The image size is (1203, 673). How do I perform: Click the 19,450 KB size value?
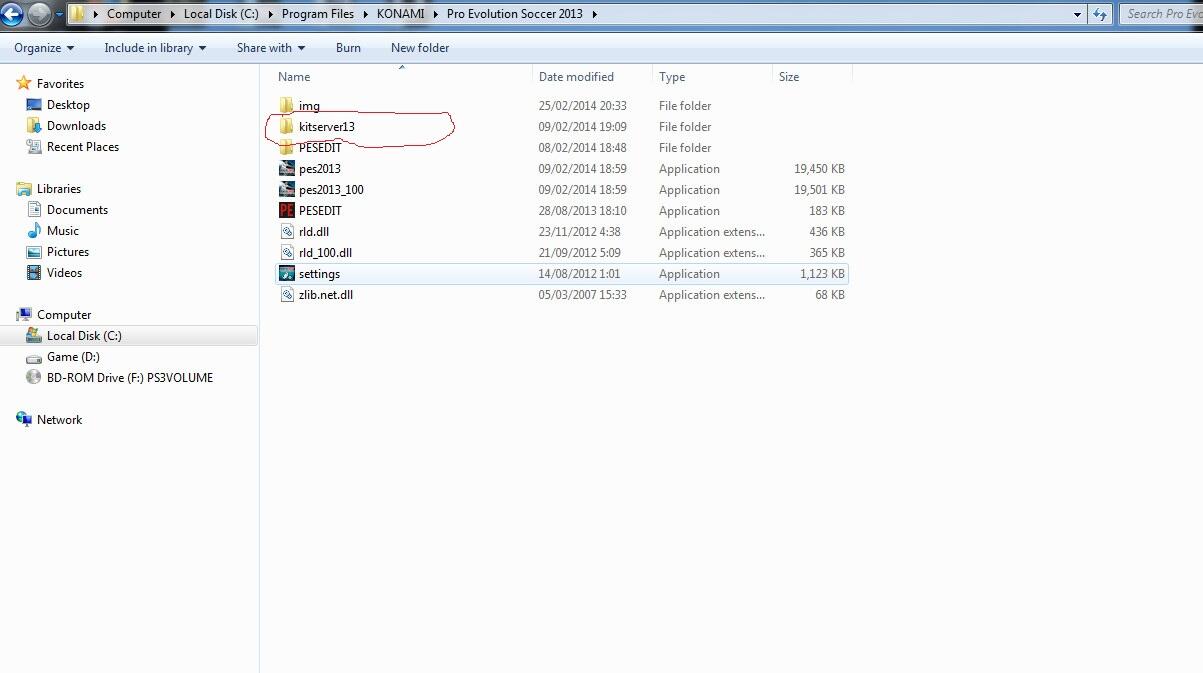coord(819,169)
